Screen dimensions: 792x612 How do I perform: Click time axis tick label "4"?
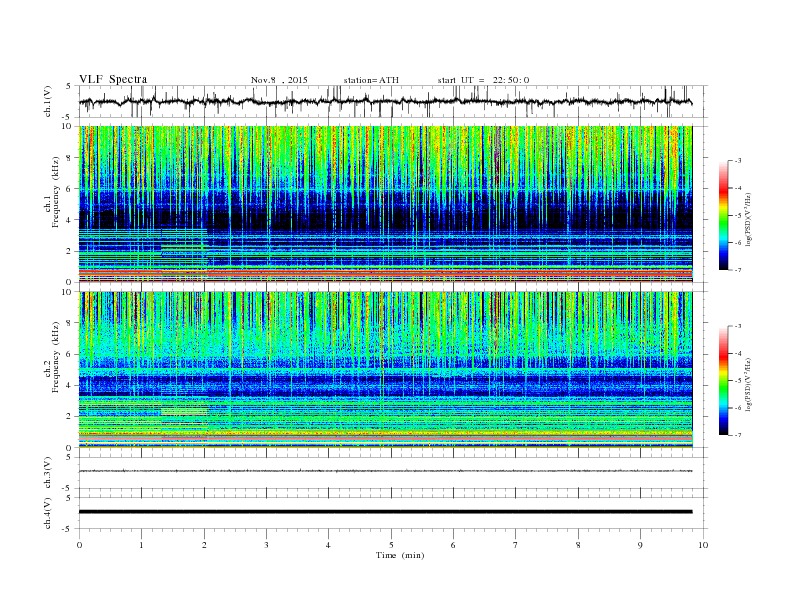tap(329, 545)
